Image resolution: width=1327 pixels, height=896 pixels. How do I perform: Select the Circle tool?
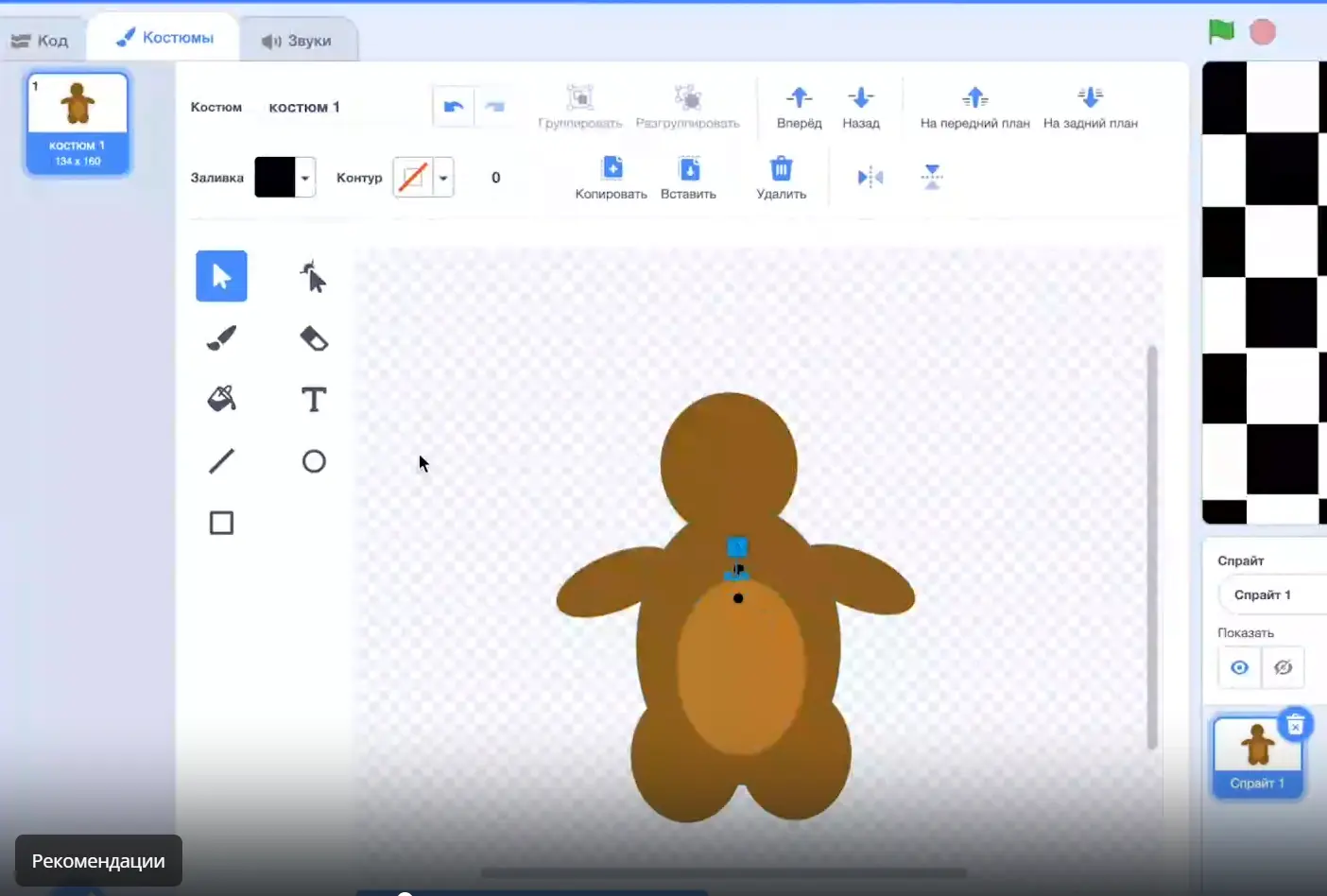[x=314, y=461]
